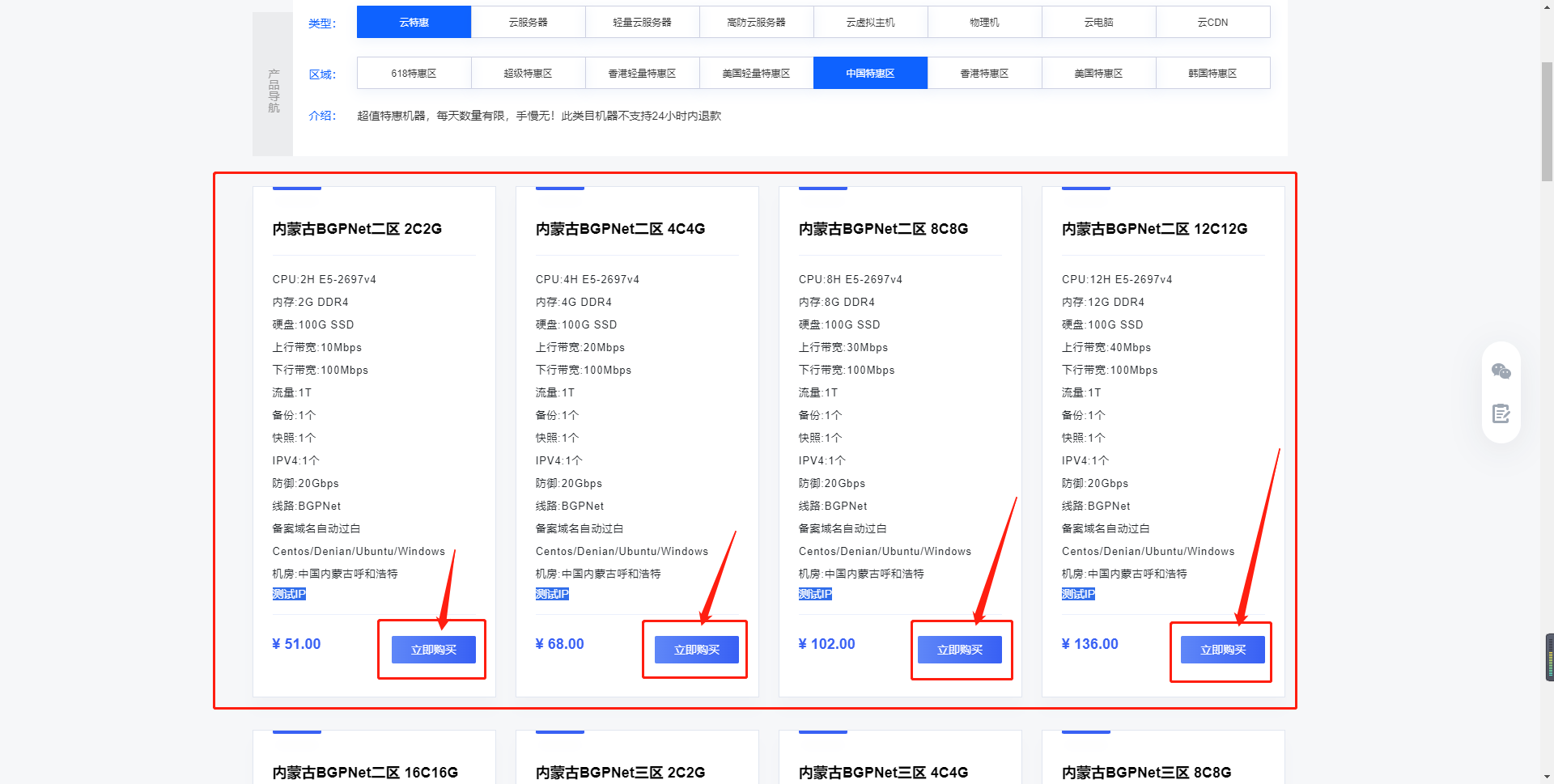Image resolution: width=1554 pixels, height=784 pixels.
Task: Buy the 4C4G plan at ¥68.00
Action: 696,650
